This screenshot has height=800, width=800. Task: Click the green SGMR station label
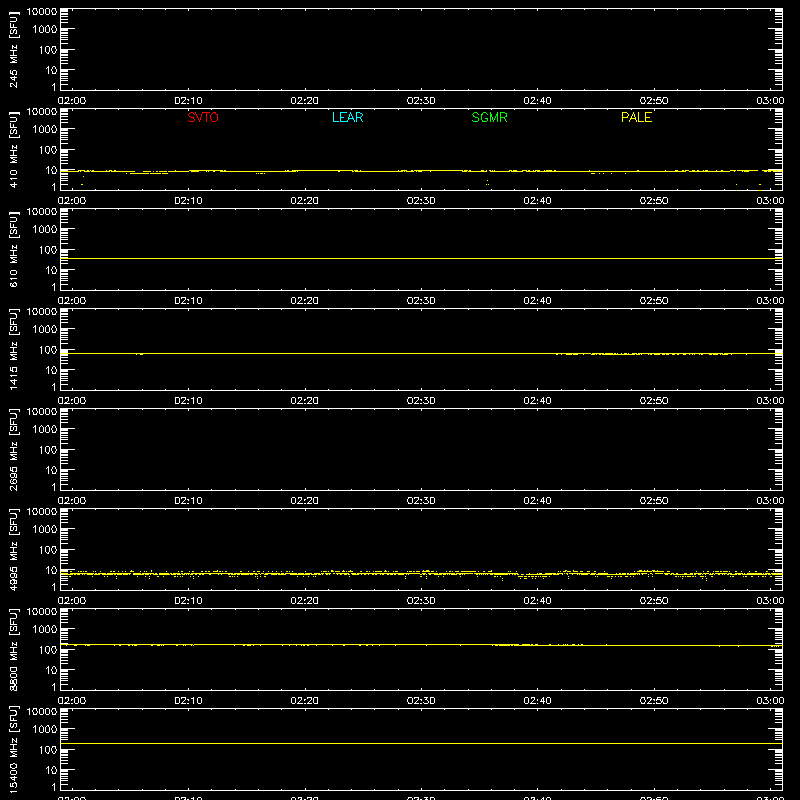[489, 117]
